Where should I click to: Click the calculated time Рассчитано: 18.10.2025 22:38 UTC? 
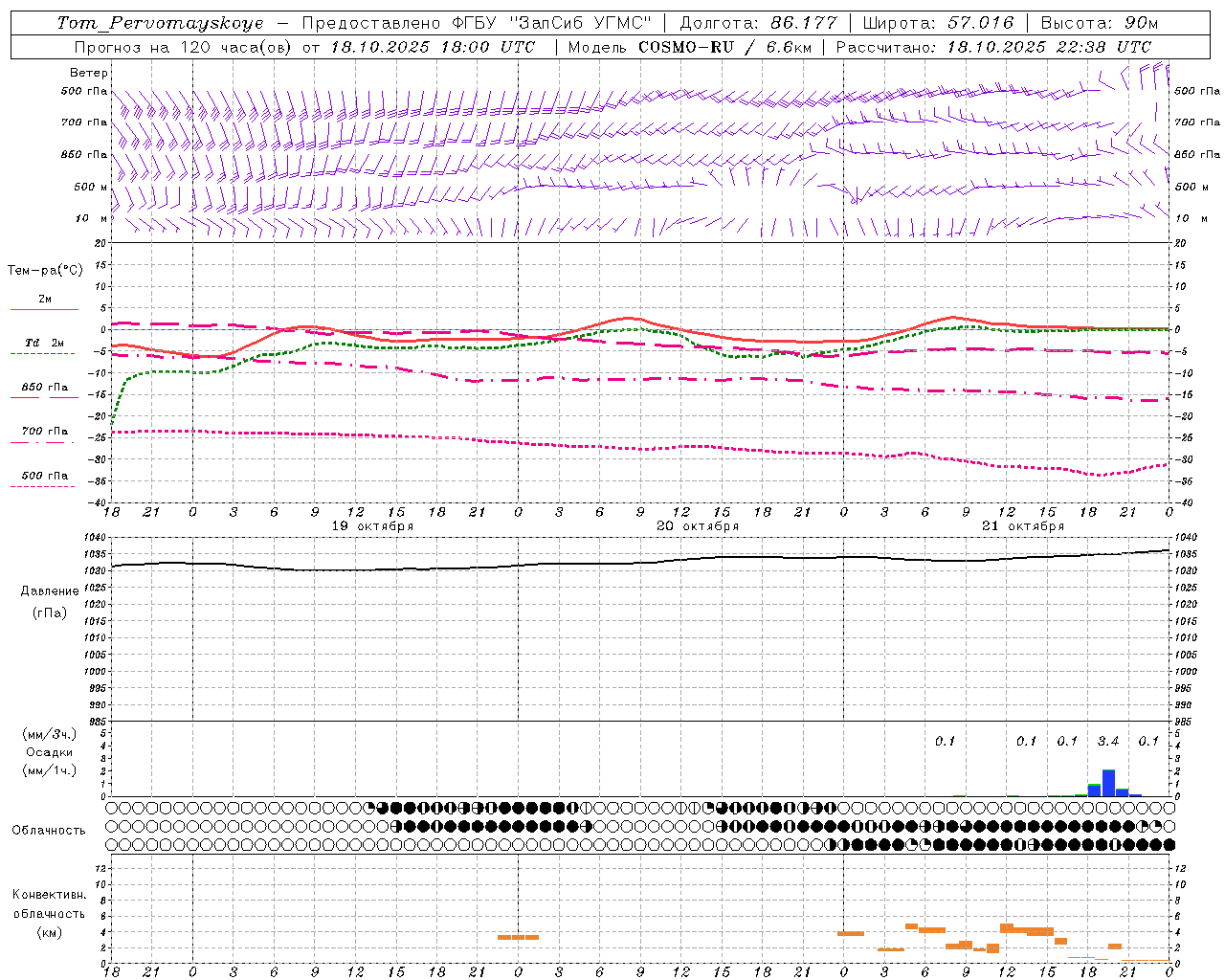coord(994,47)
